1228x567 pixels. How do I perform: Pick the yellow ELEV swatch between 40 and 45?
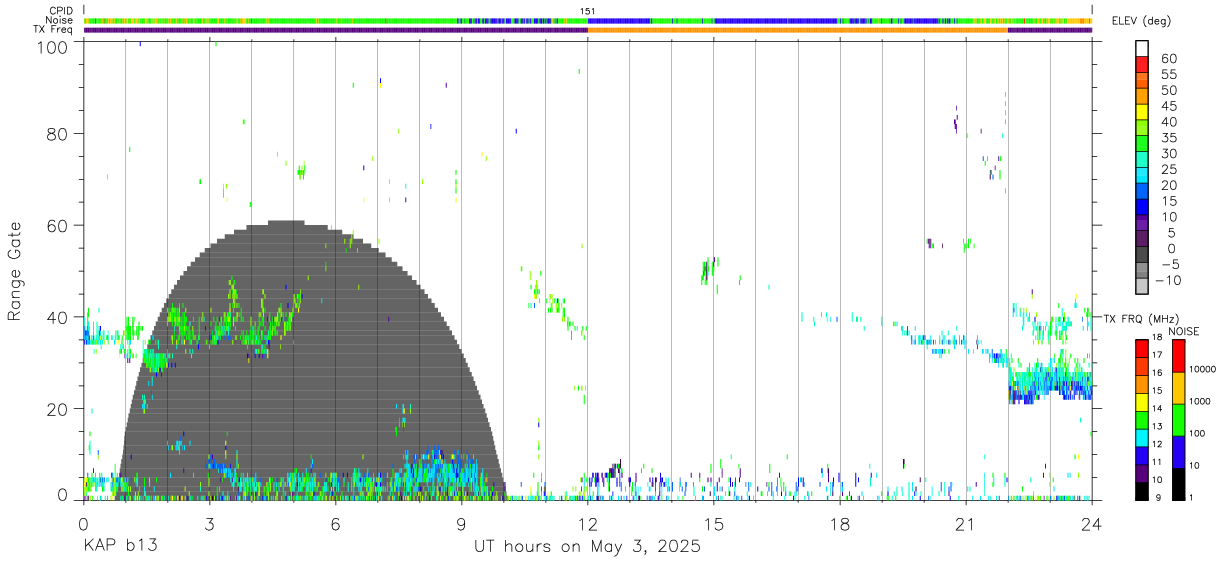pos(1142,114)
